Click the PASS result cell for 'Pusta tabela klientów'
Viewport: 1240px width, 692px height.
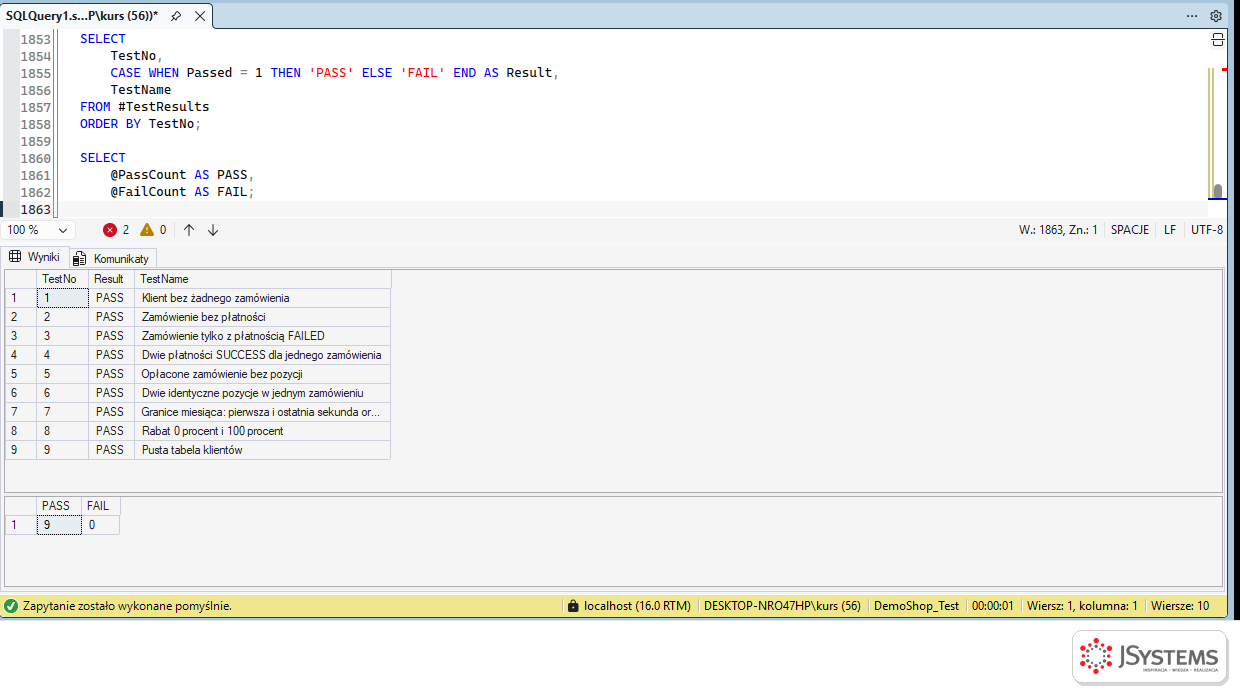coord(111,450)
